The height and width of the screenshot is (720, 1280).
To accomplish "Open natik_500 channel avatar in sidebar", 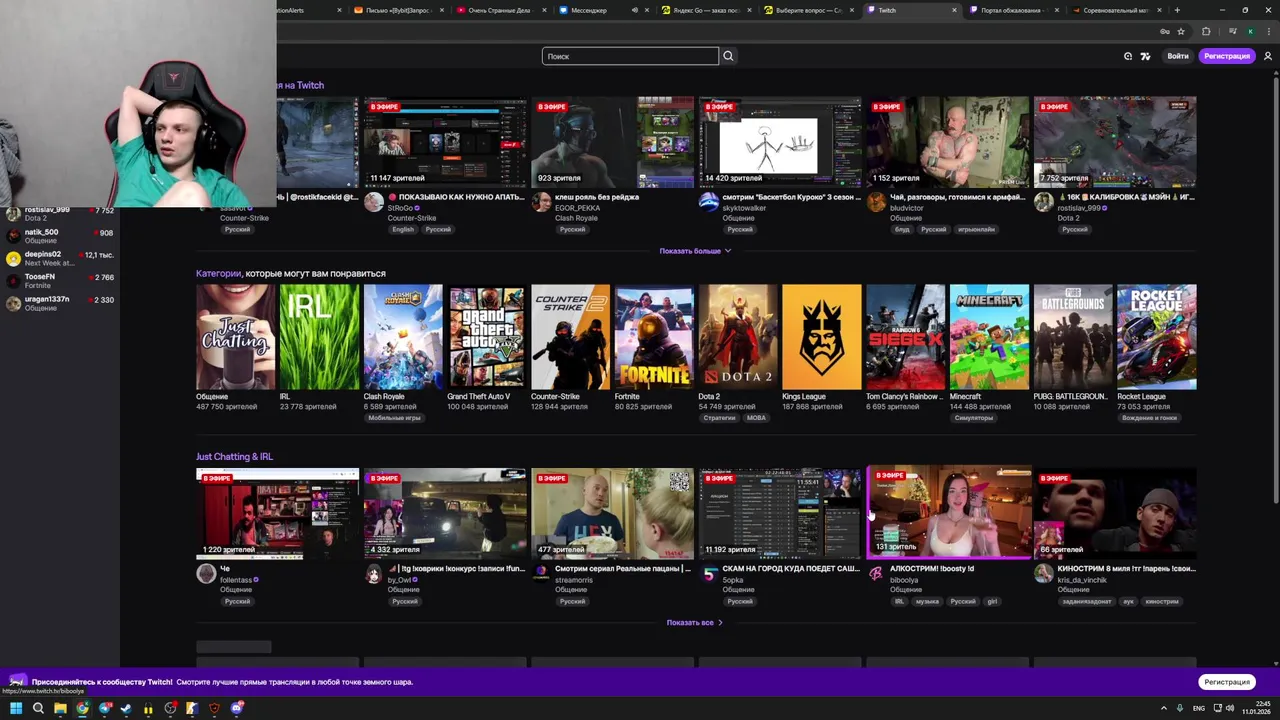I will pyautogui.click(x=13, y=236).
